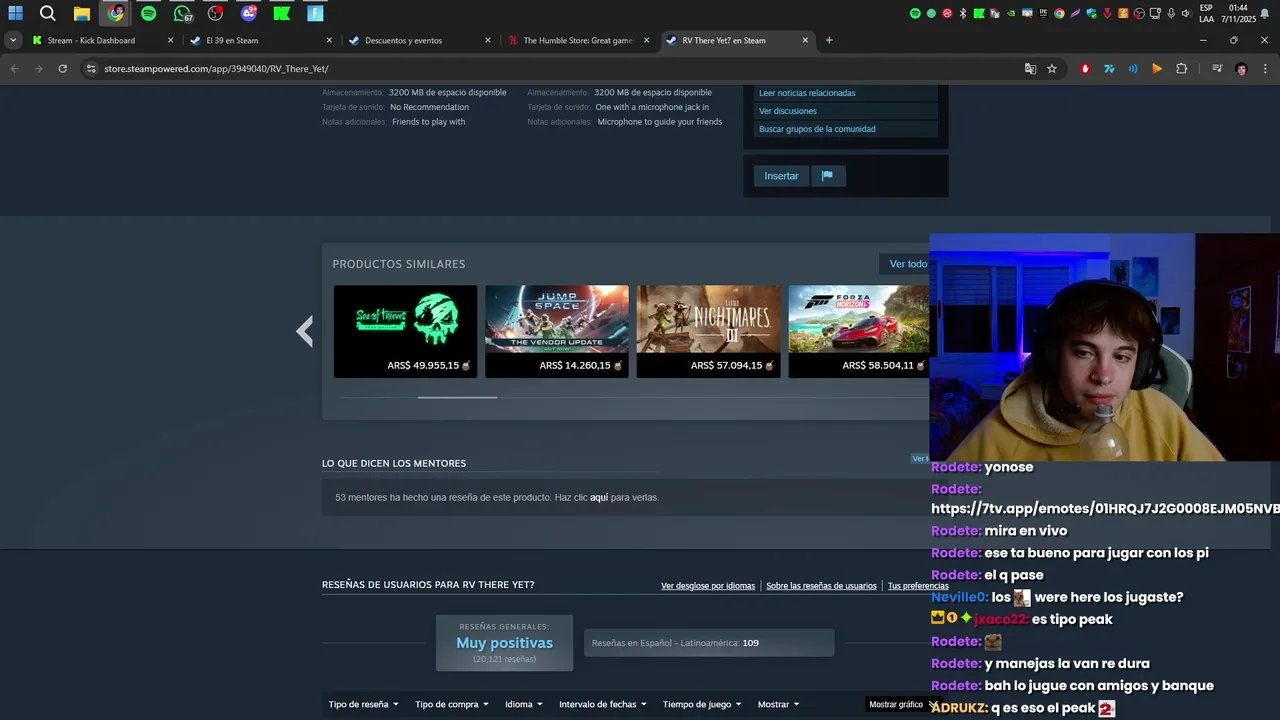
Task: Open Windows taskbar search
Action: (x=48, y=13)
